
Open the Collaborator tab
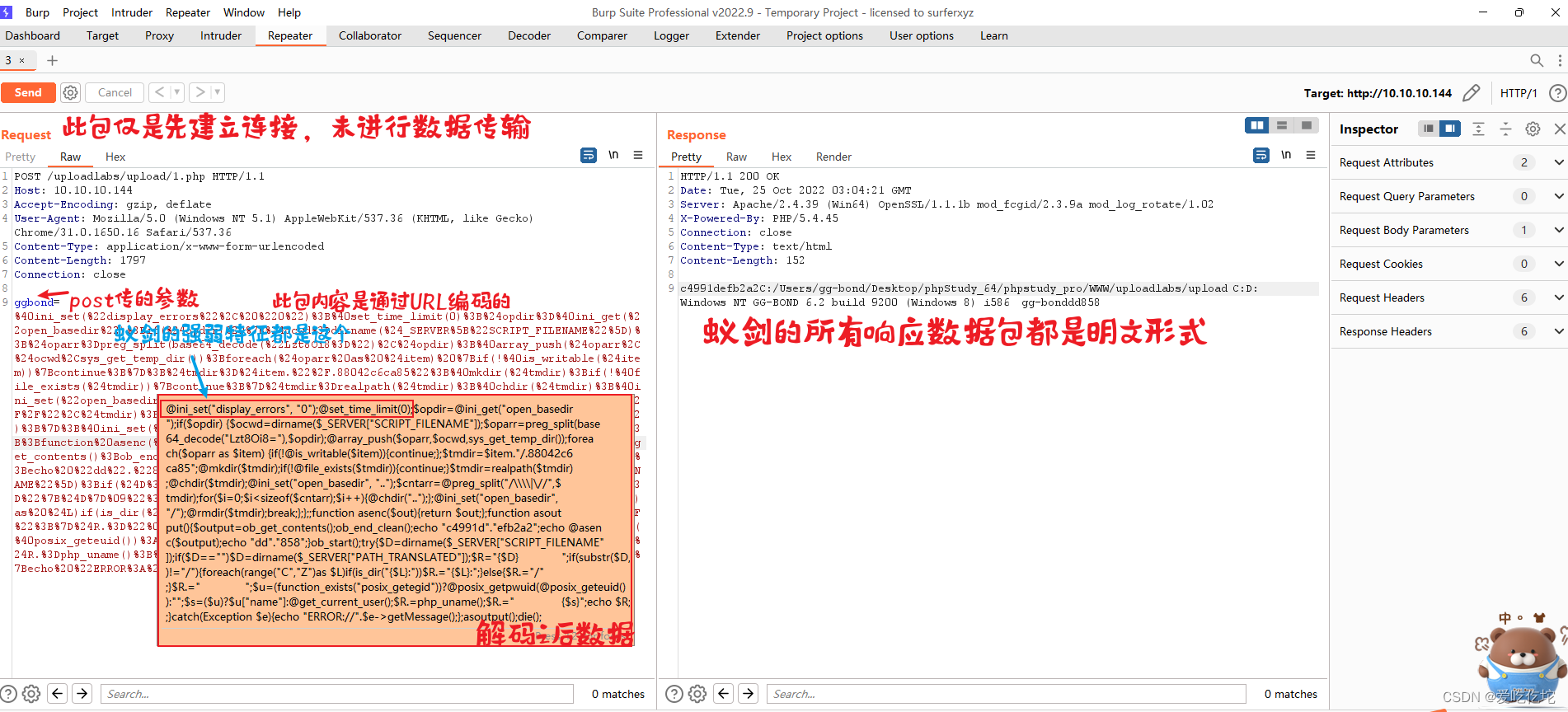point(370,35)
